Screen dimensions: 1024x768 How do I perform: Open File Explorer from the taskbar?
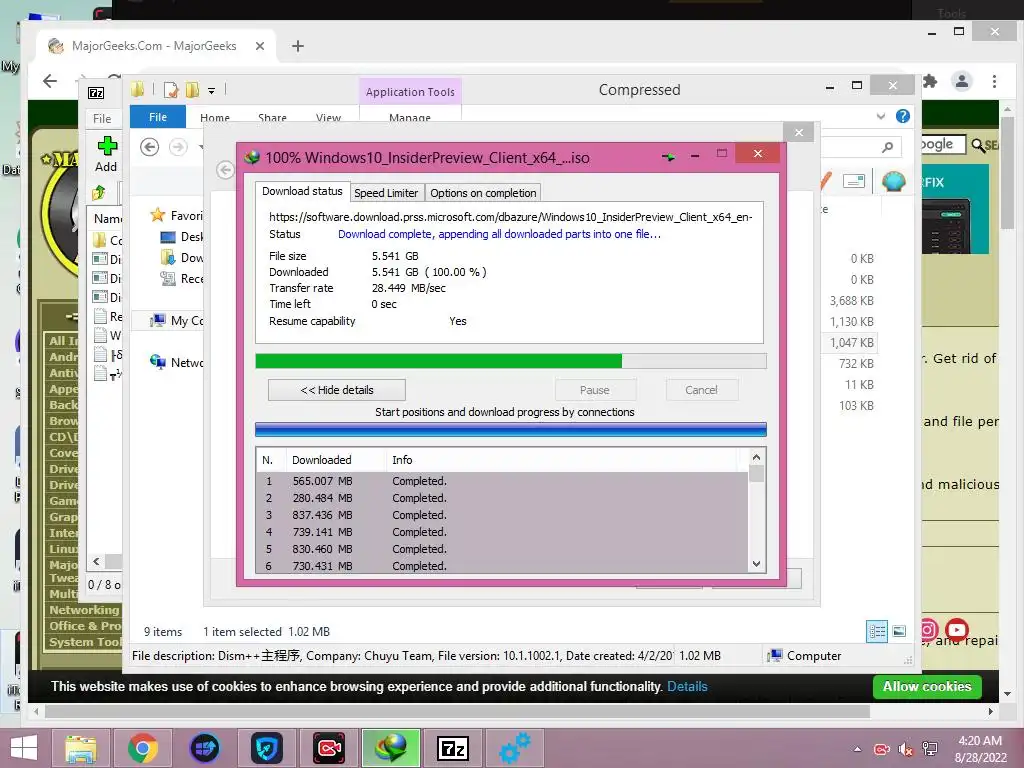click(80, 748)
